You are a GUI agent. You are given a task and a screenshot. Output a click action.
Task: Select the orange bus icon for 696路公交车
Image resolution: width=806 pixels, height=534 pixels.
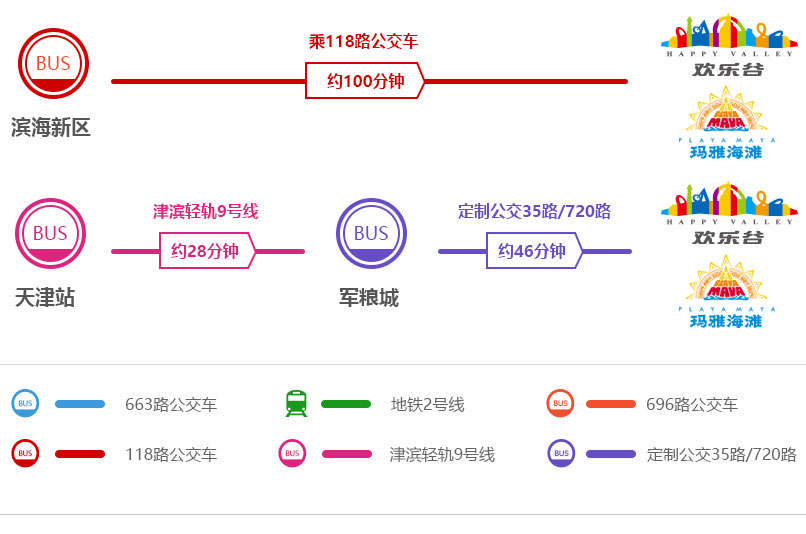pos(560,403)
